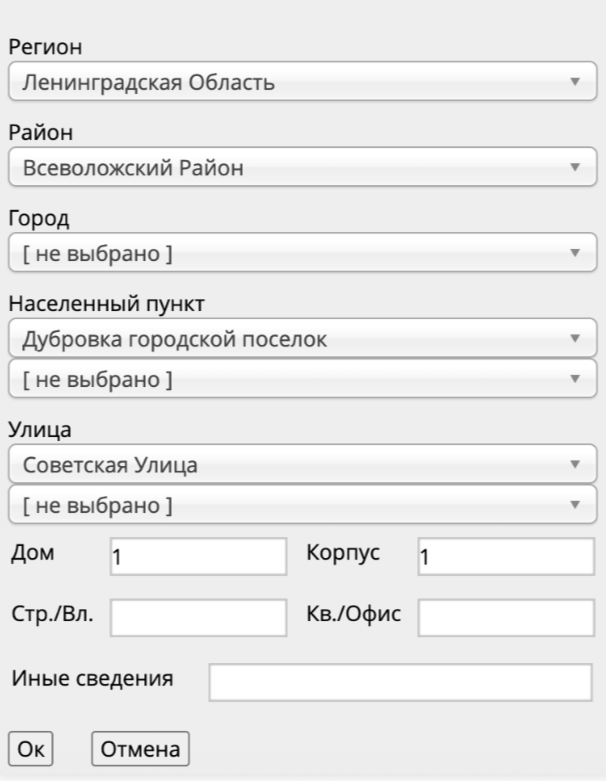Open second Населенный пункт dropdown below Дубровка

pos(302,379)
